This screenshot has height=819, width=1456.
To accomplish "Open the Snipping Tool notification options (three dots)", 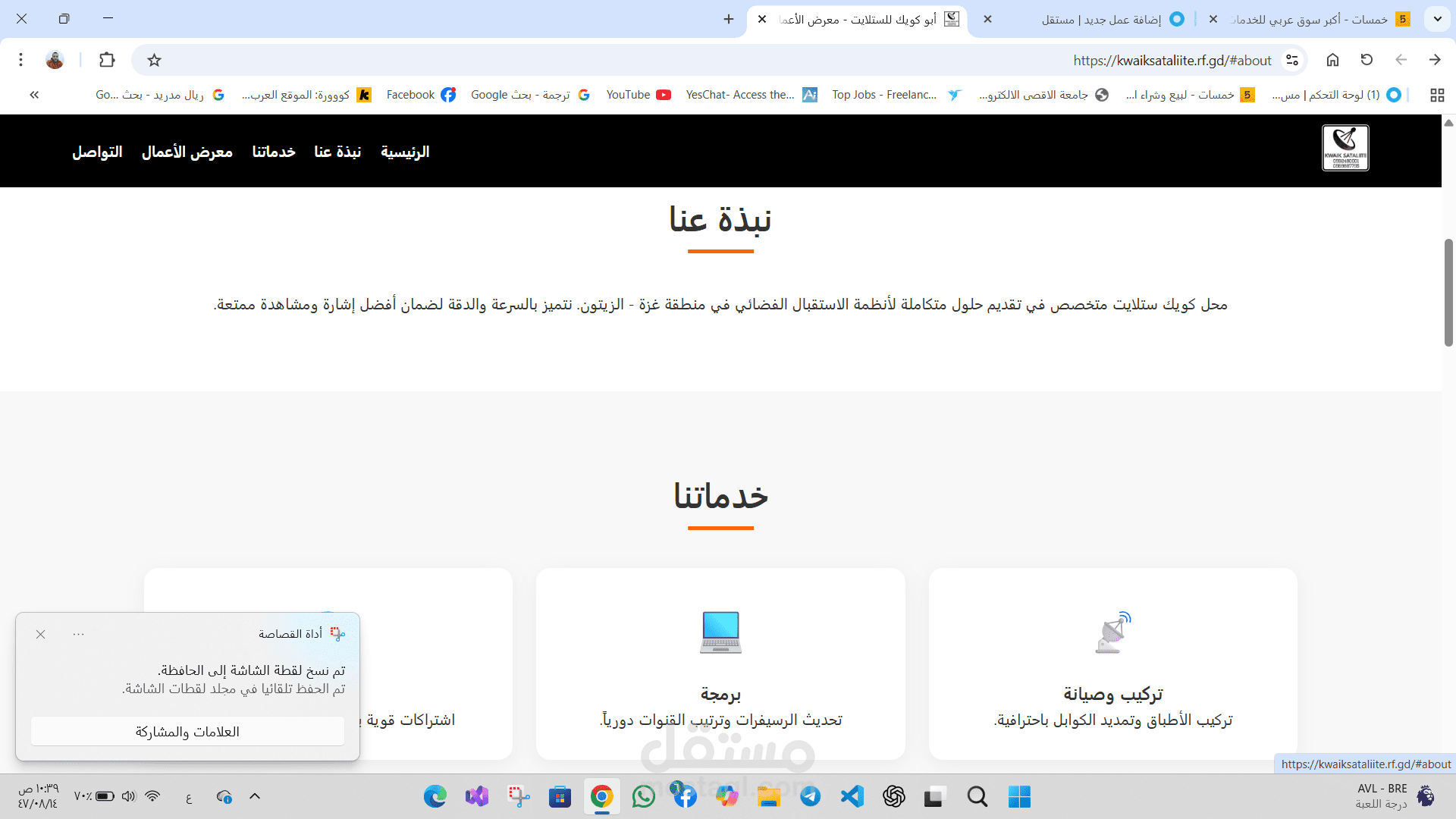I will point(78,634).
